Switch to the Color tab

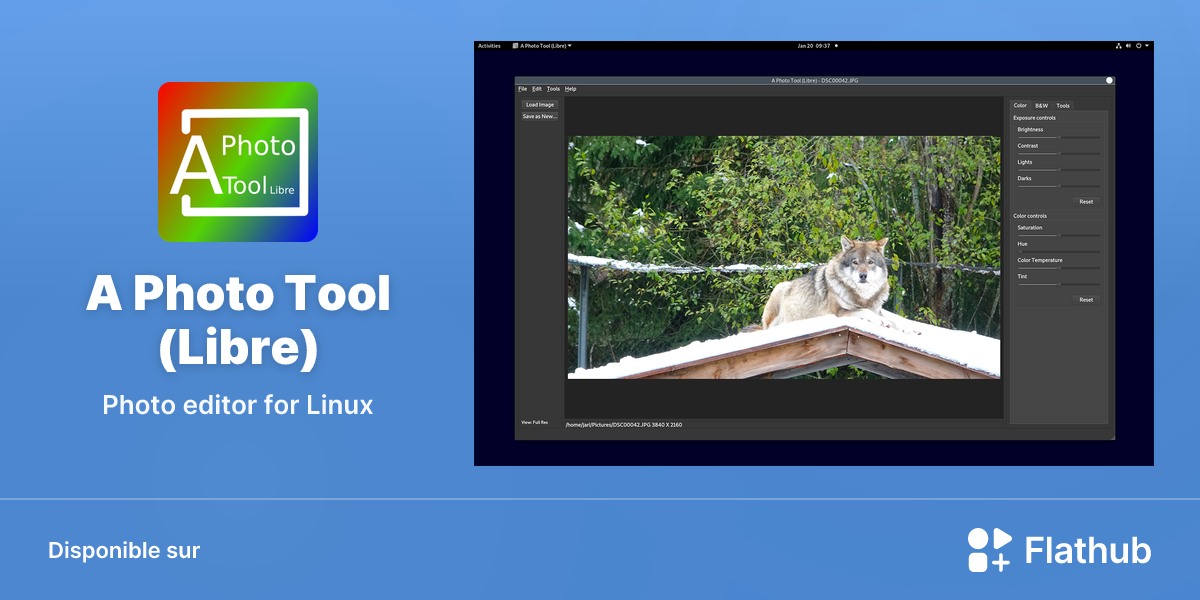[1020, 105]
